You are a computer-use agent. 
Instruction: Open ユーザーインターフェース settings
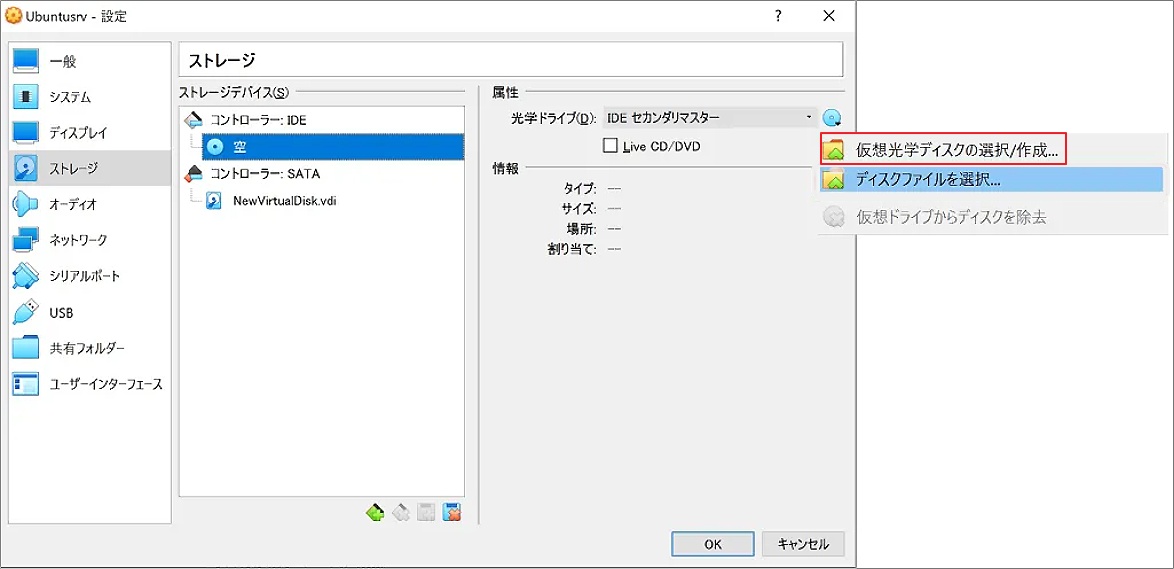tap(90, 384)
